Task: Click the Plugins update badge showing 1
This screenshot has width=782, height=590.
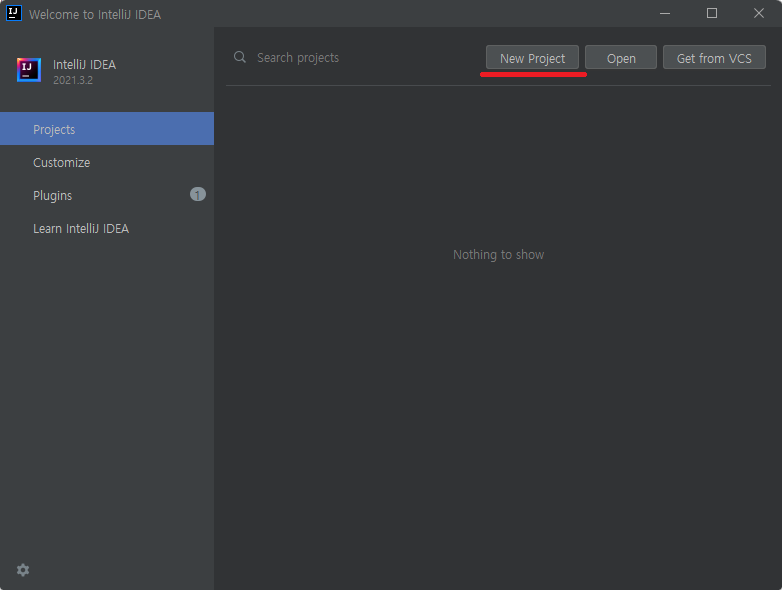Action: 197,195
